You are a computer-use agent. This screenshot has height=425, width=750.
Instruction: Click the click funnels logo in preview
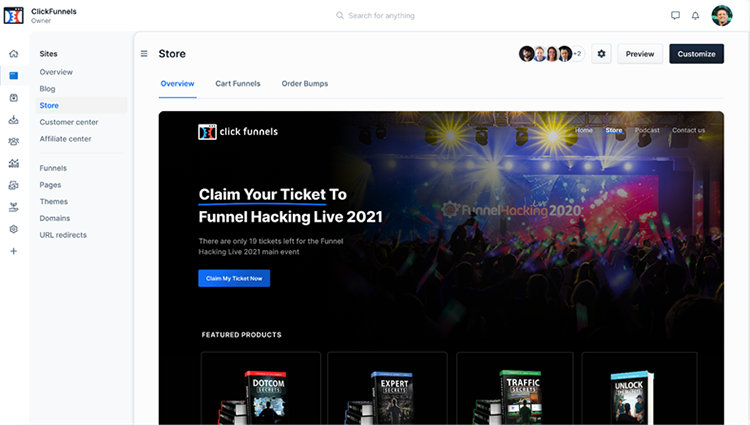(x=238, y=131)
